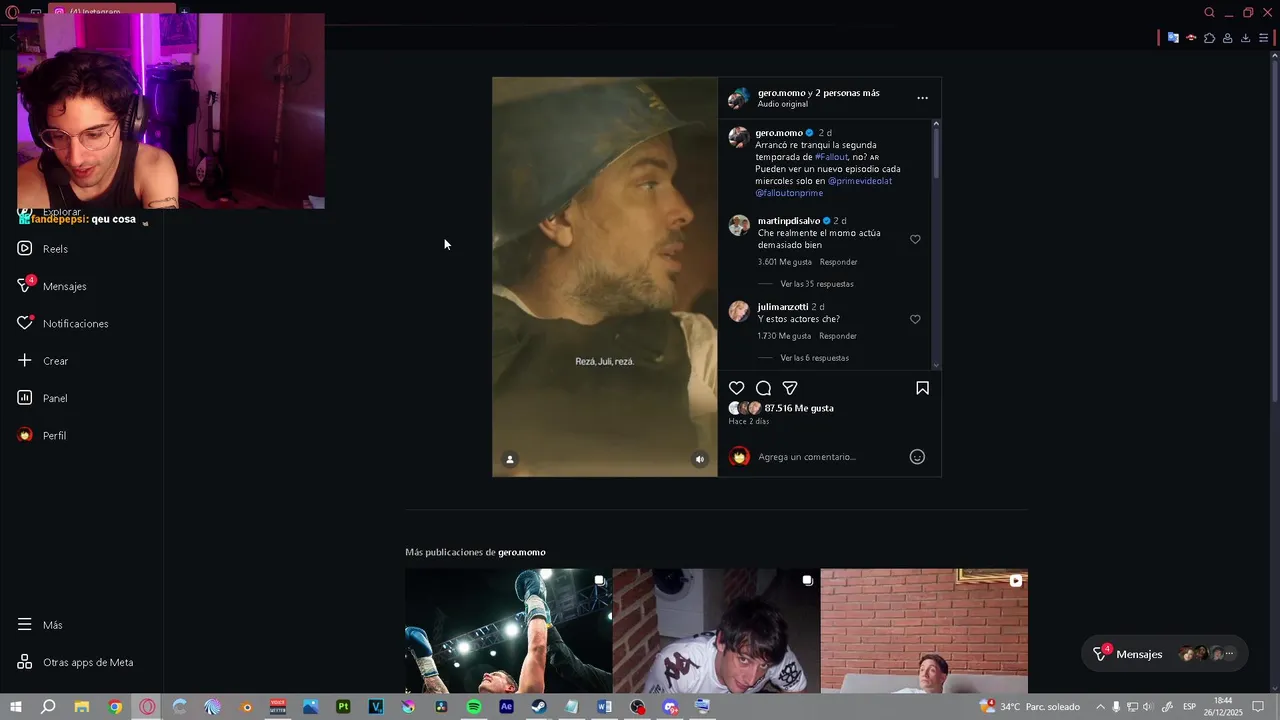
Task: Open the boxing ring post thumbnail
Action: coord(508,631)
